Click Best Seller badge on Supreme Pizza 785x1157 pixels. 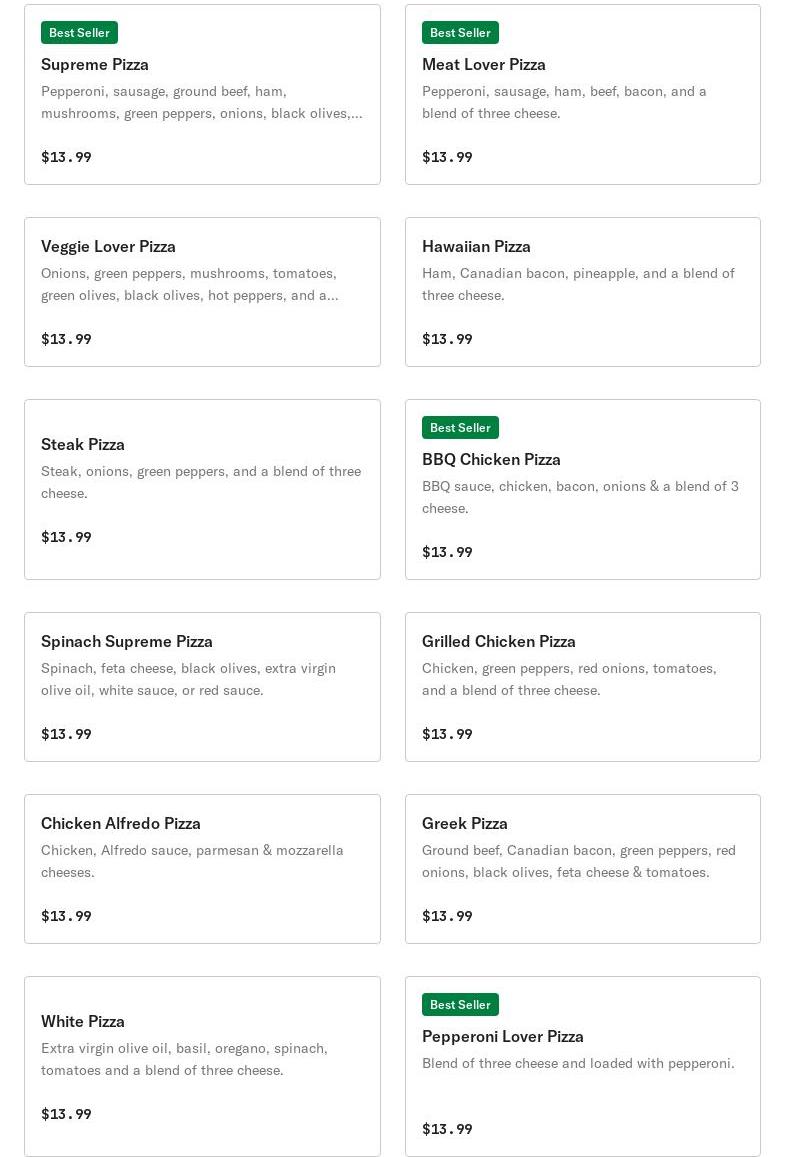tap(79, 33)
